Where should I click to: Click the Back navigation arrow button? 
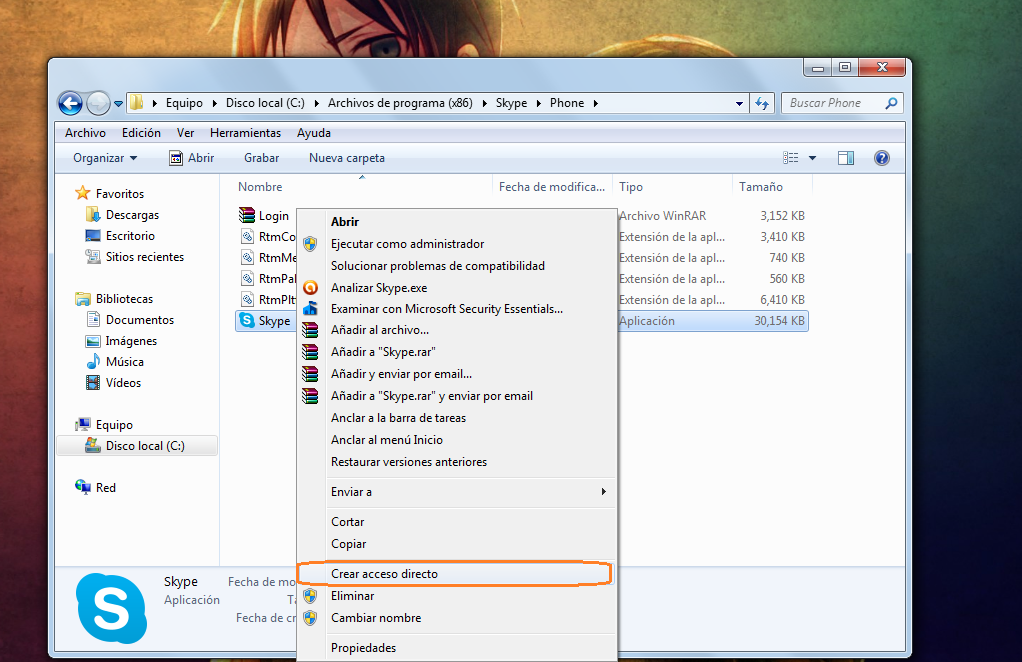pos(70,103)
